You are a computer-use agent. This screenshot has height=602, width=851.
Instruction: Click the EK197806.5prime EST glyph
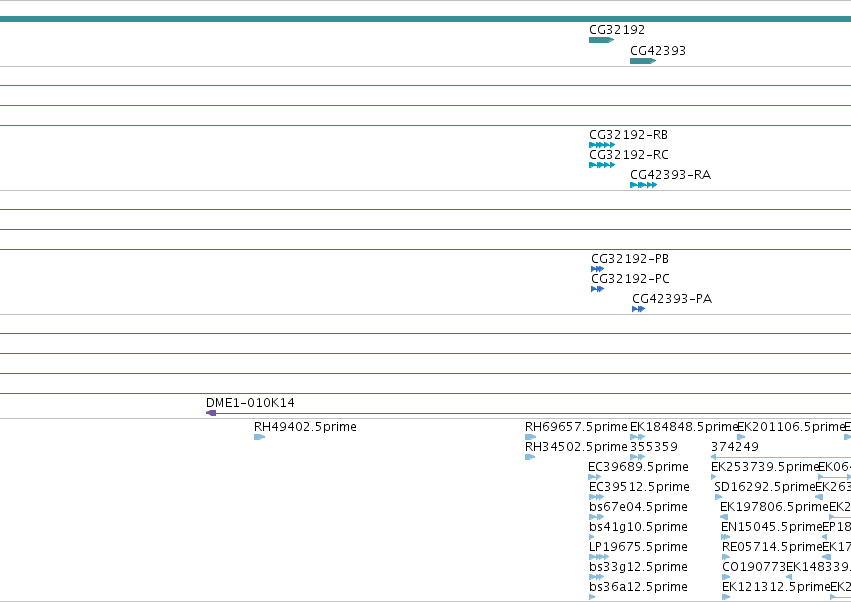pyautogui.click(x=723, y=517)
